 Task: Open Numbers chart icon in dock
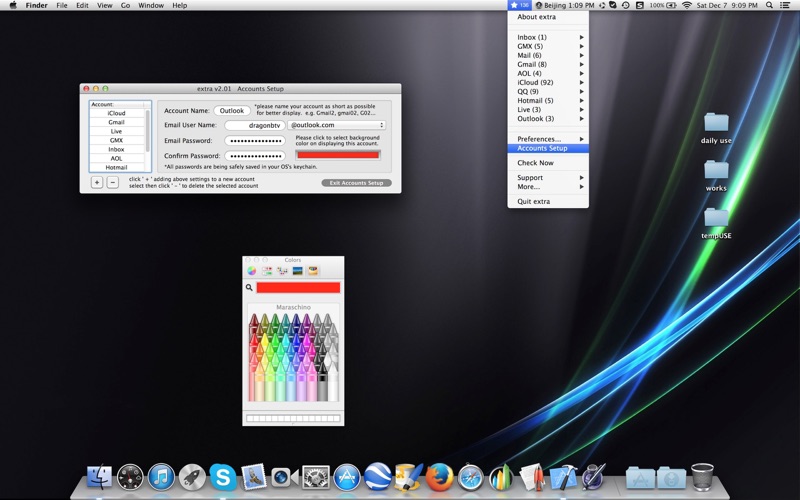pyautogui.click(x=501, y=478)
